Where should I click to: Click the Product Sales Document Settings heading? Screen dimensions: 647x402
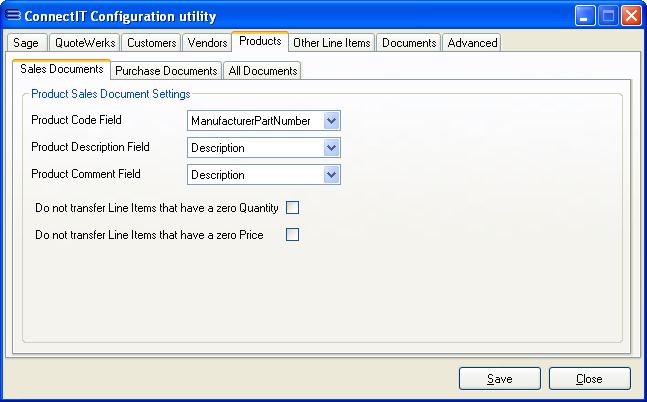coord(111,94)
